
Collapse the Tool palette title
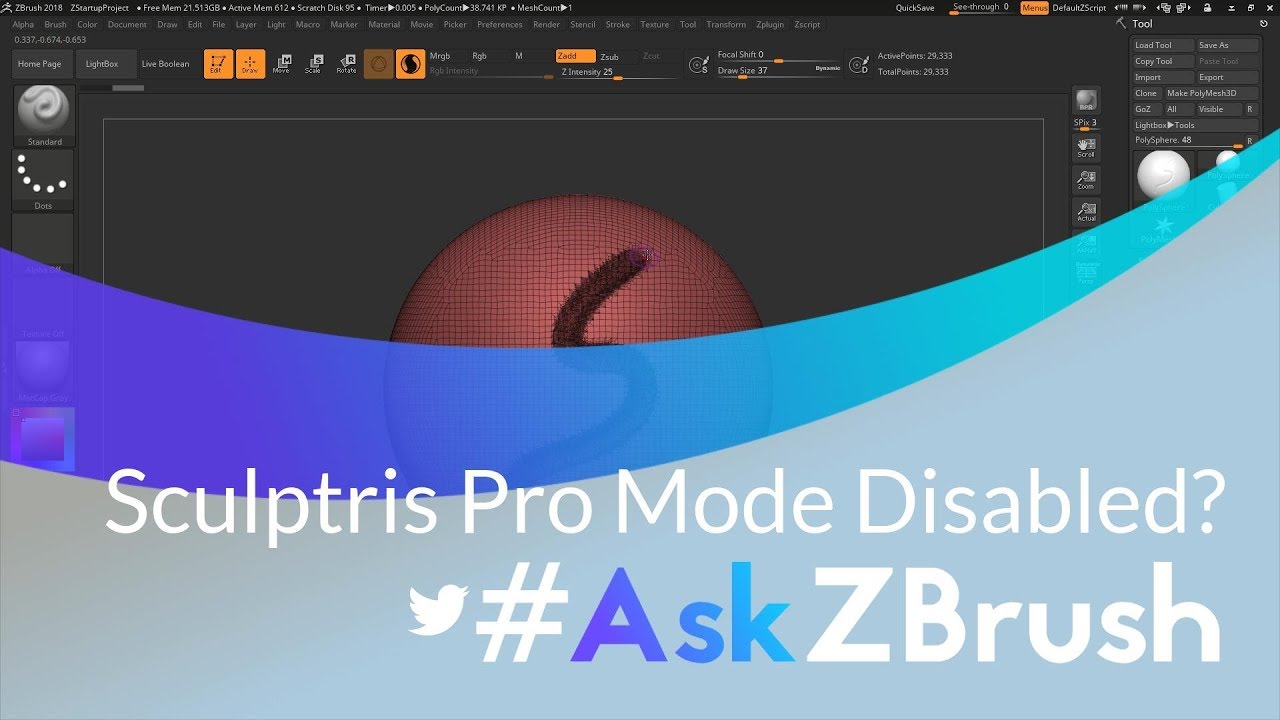pos(1142,24)
